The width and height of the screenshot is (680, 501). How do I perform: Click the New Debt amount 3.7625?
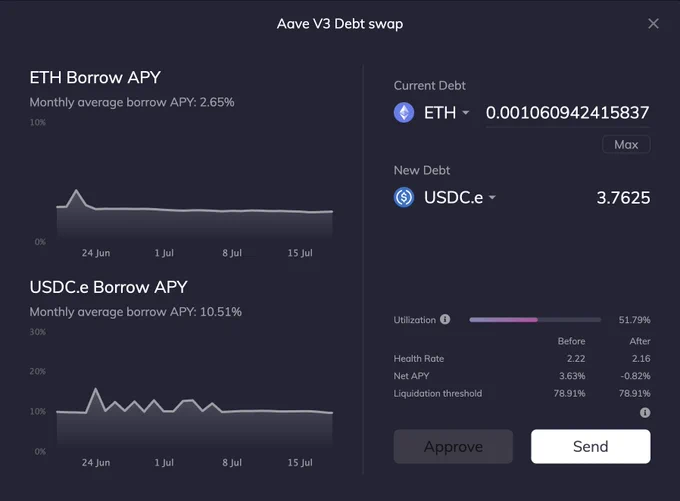click(x=623, y=198)
